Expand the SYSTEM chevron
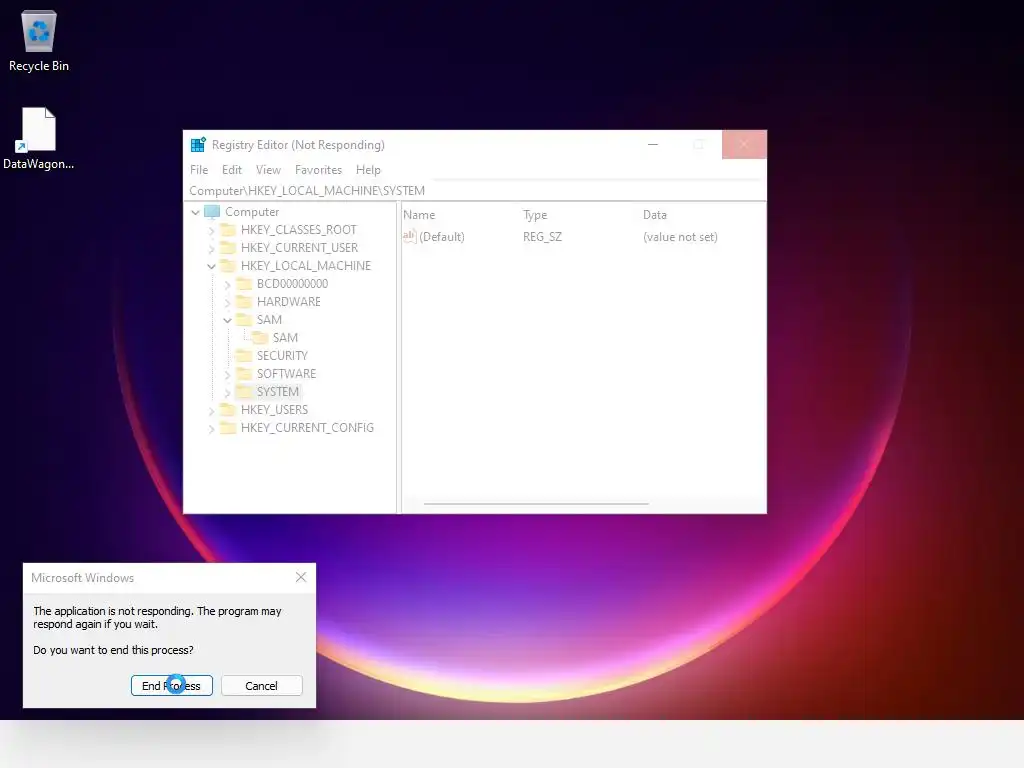The width and height of the screenshot is (1024, 768). pos(227,392)
